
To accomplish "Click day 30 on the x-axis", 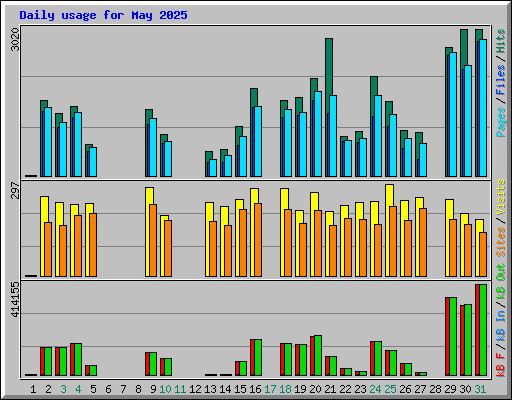I will (465, 389).
